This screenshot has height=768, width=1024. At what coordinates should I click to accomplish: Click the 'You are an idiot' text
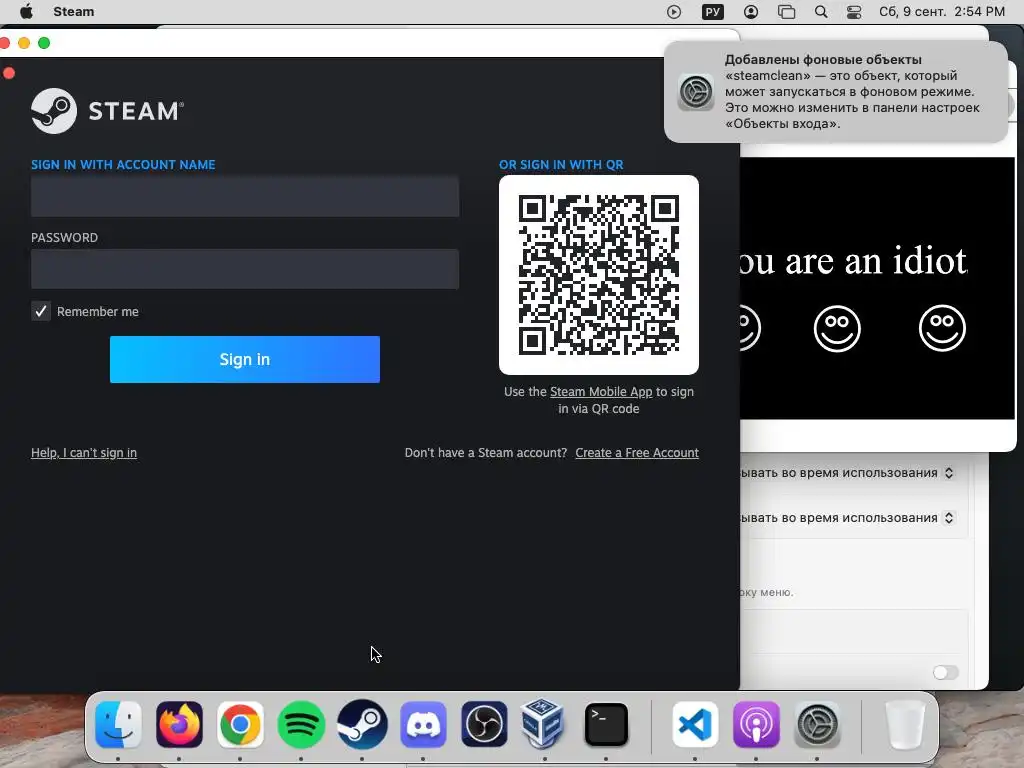click(x=852, y=261)
